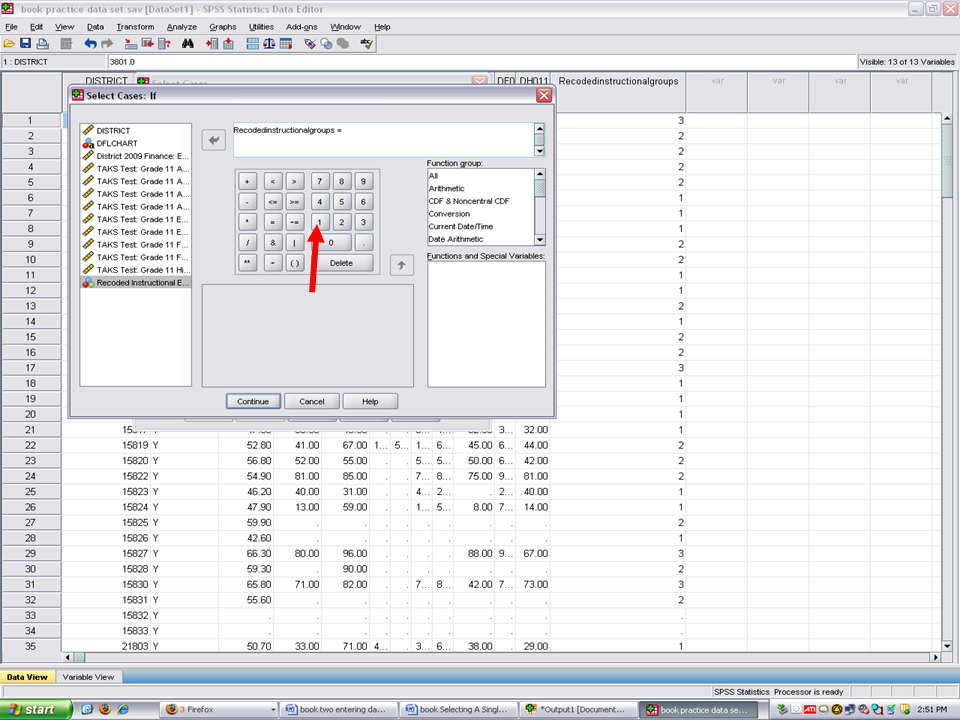
Task: Select Arithmetic in Function group list
Action: tap(447, 188)
